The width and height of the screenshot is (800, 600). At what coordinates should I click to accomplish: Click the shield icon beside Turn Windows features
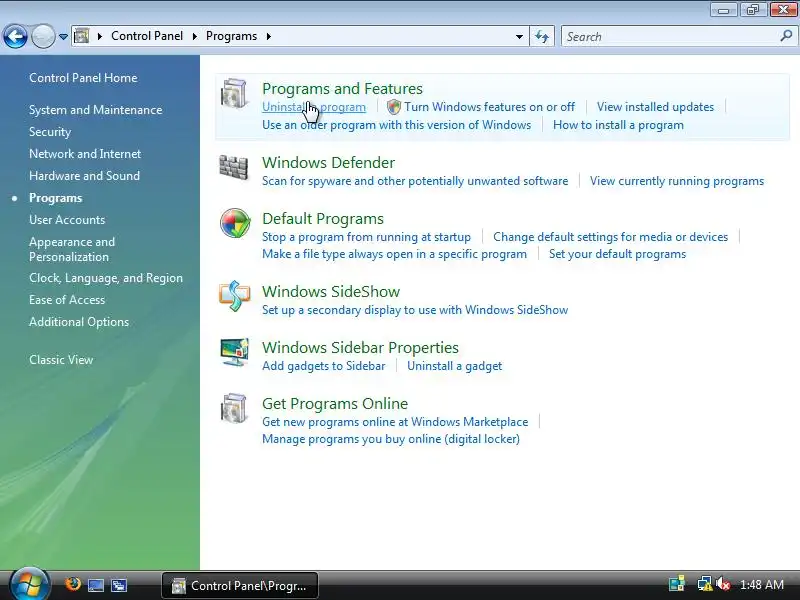click(394, 107)
